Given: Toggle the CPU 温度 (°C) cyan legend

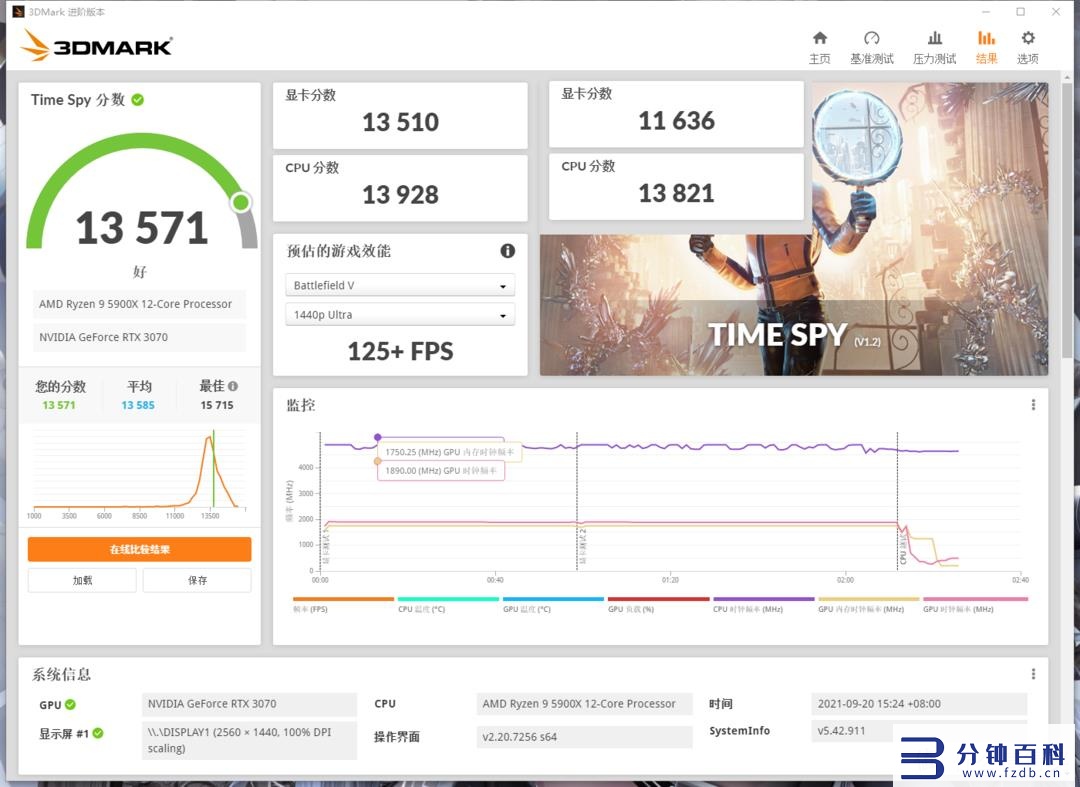Looking at the screenshot, I should coord(448,605).
